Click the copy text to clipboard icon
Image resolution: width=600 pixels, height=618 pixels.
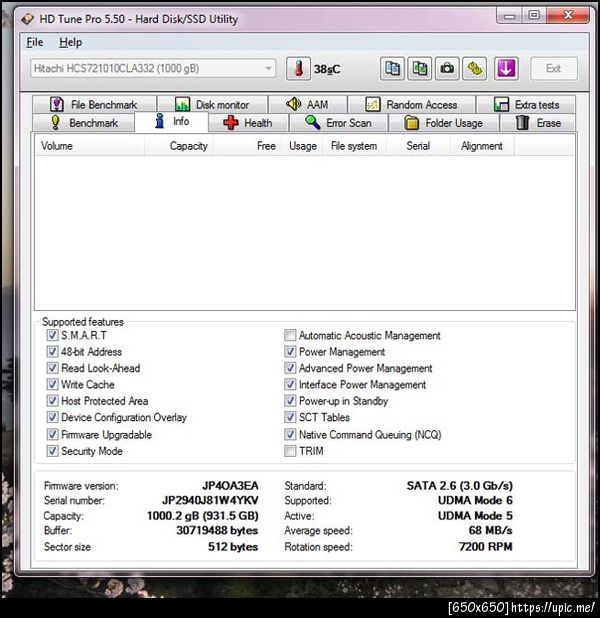tap(392, 69)
